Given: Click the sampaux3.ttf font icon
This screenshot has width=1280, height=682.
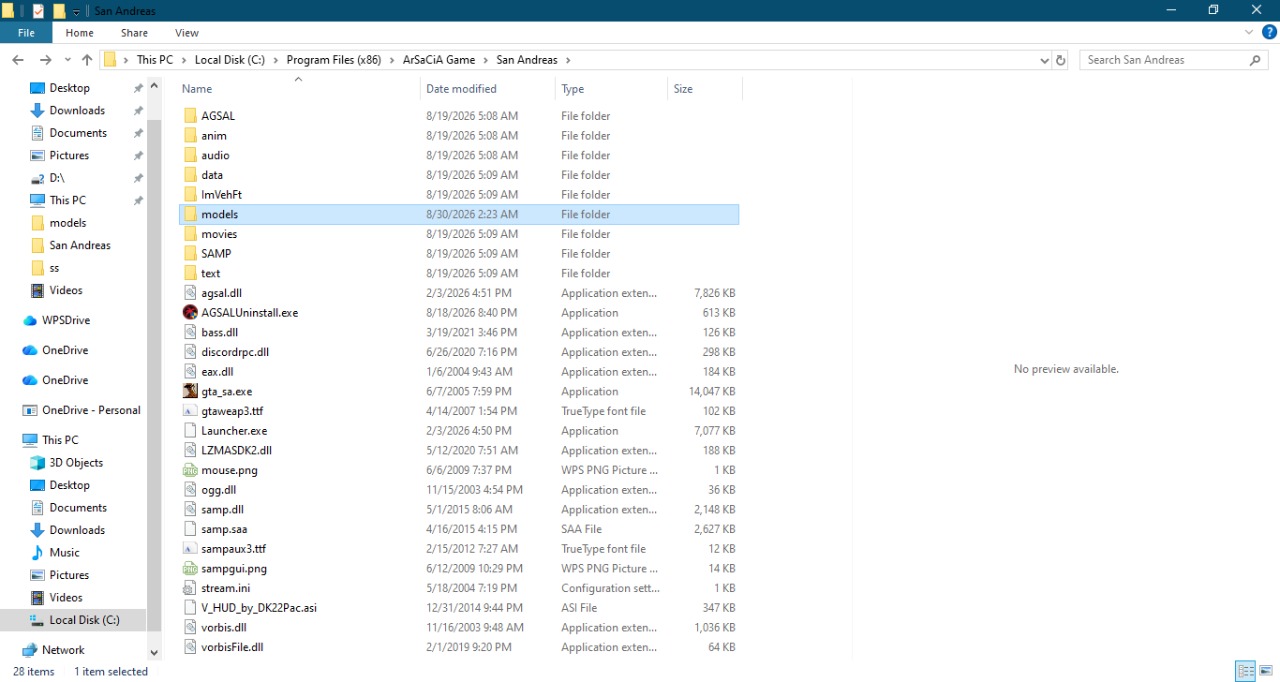Looking at the screenshot, I should [191, 548].
